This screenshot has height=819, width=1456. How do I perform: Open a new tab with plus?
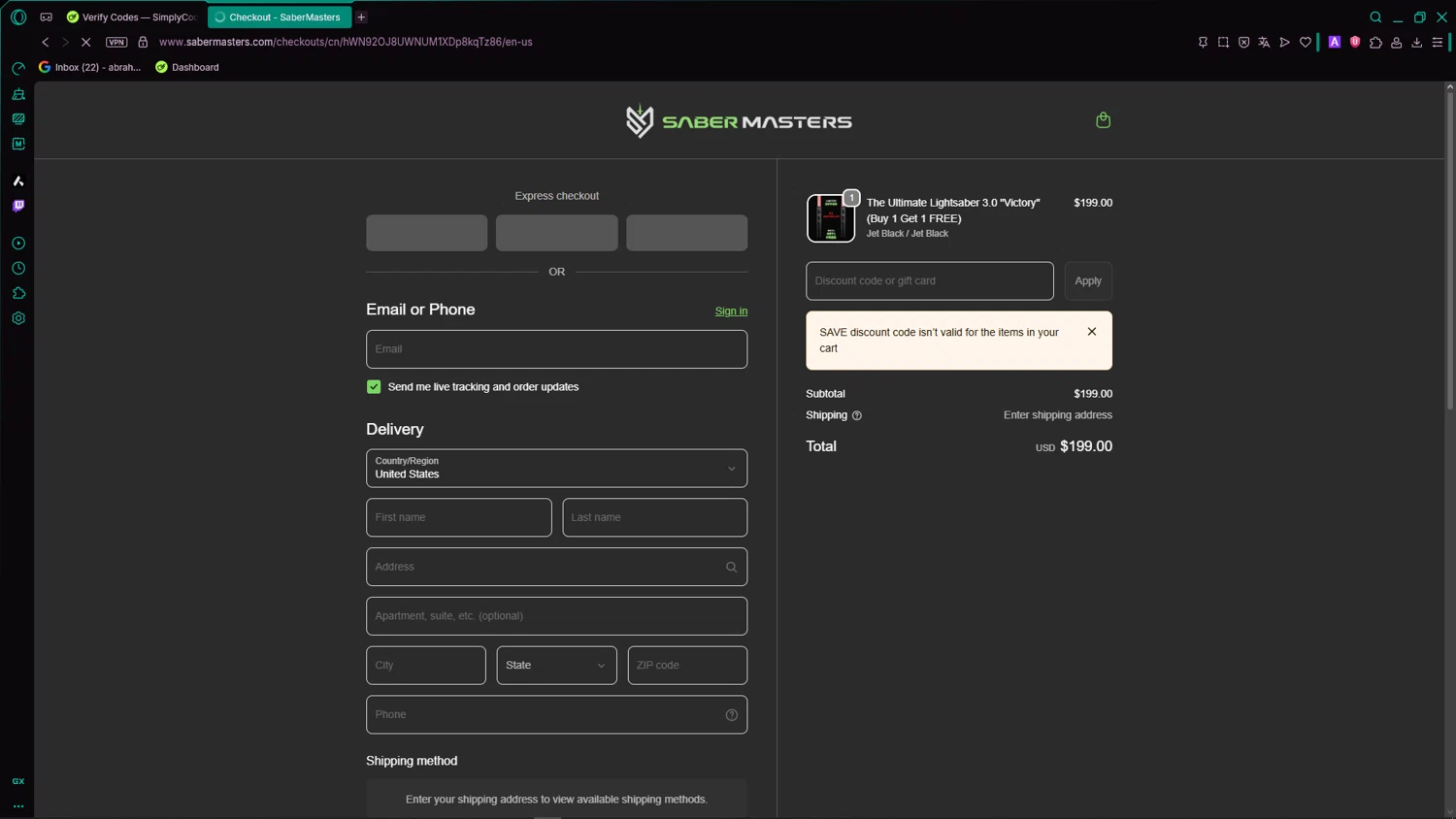(361, 17)
